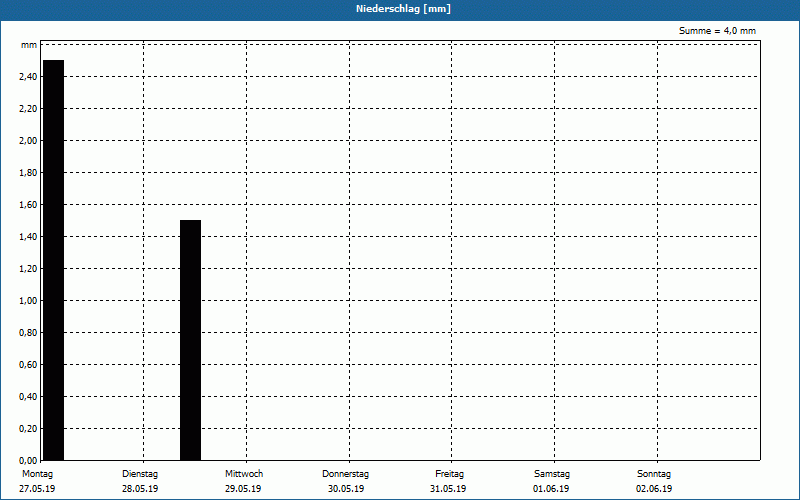Click the 'Montag' day label
Screen dimensions: 800x500
(x=37, y=474)
